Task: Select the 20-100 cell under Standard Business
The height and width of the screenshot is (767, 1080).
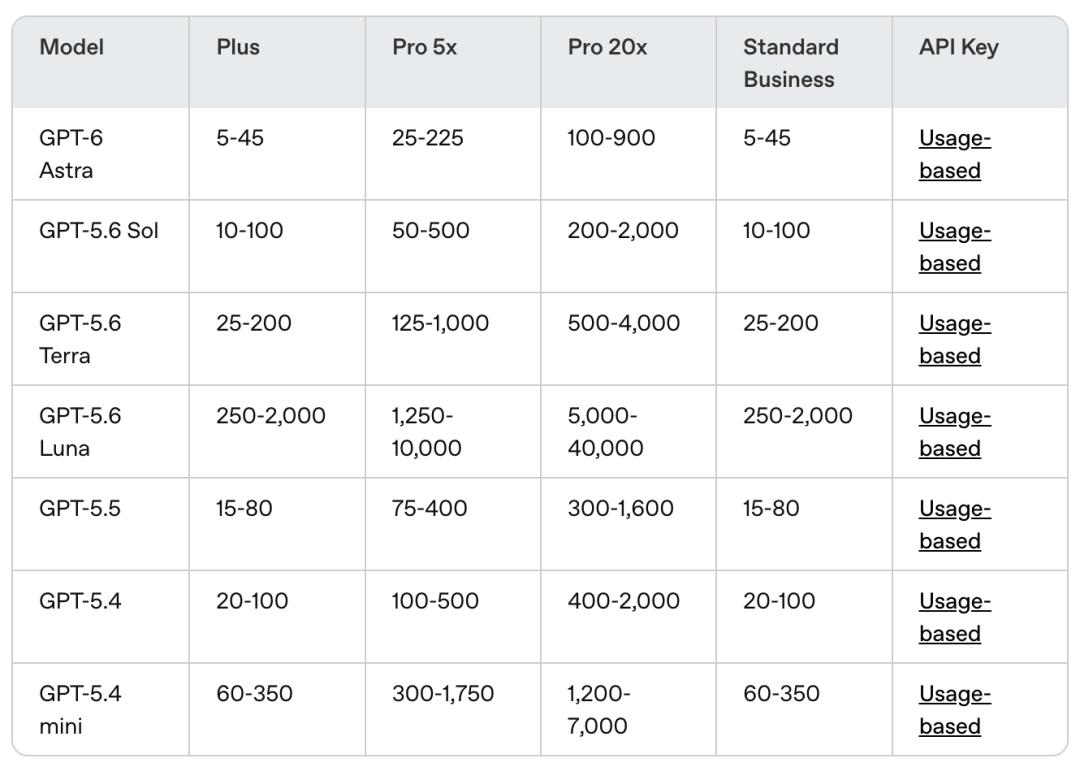Action: tap(804, 617)
